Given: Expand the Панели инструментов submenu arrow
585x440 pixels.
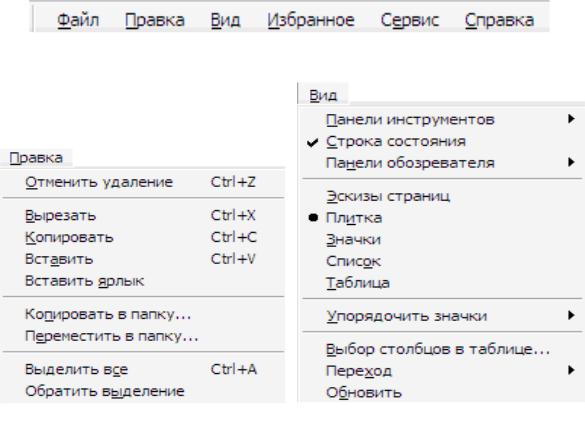Looking at the screenshot, I should [571, 119].
